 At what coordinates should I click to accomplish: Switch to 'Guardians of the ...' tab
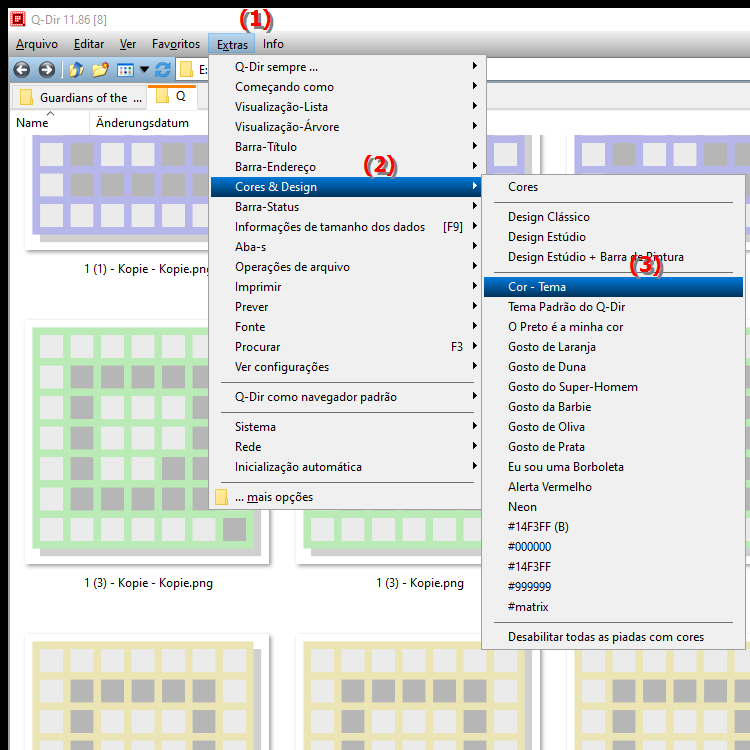83,97
